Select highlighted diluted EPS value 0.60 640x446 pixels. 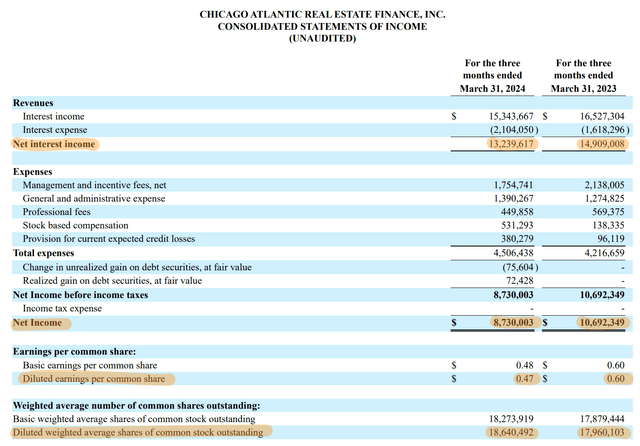[x=616, y=379]
